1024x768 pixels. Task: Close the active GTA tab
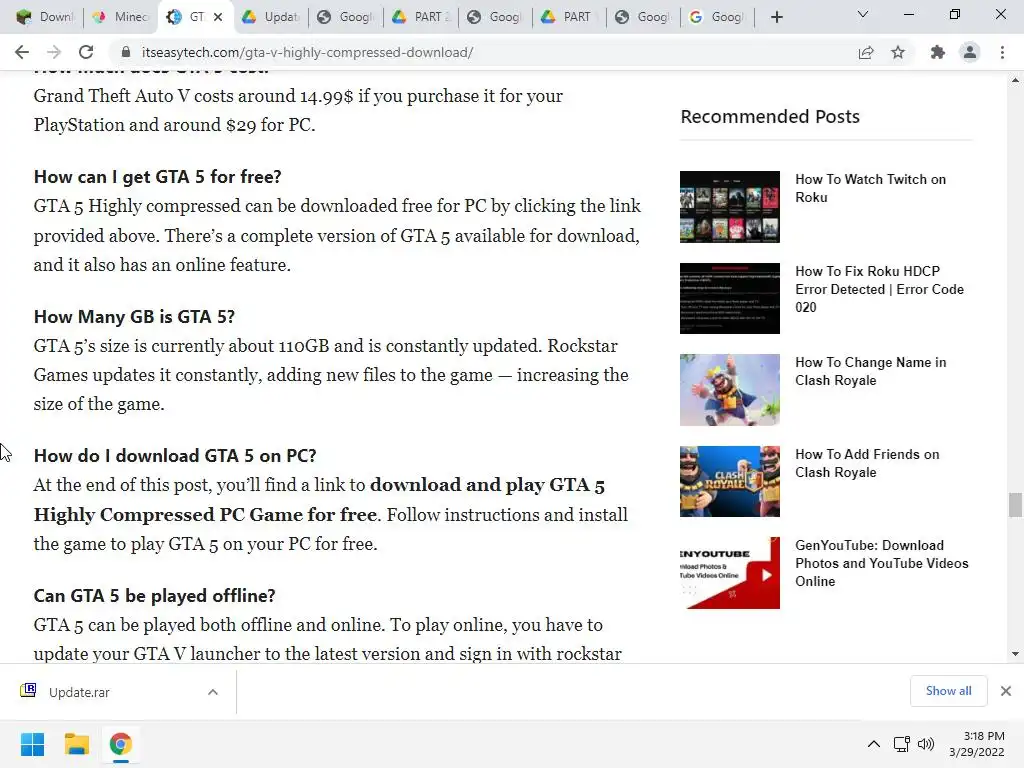tap(218, 17)
